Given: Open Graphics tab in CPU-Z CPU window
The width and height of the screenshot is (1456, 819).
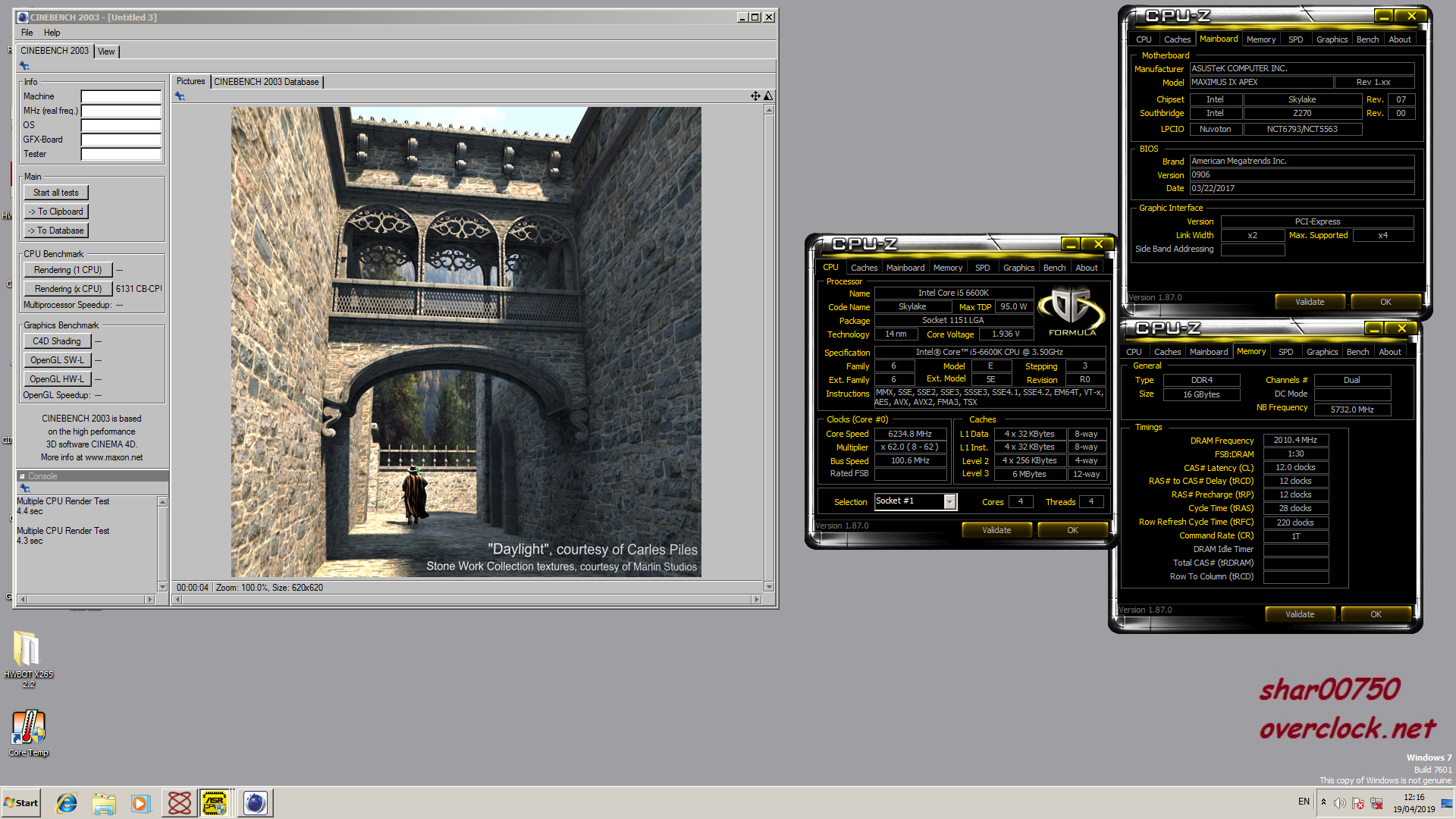Looking at the screenshot, I should [1018, 268].
